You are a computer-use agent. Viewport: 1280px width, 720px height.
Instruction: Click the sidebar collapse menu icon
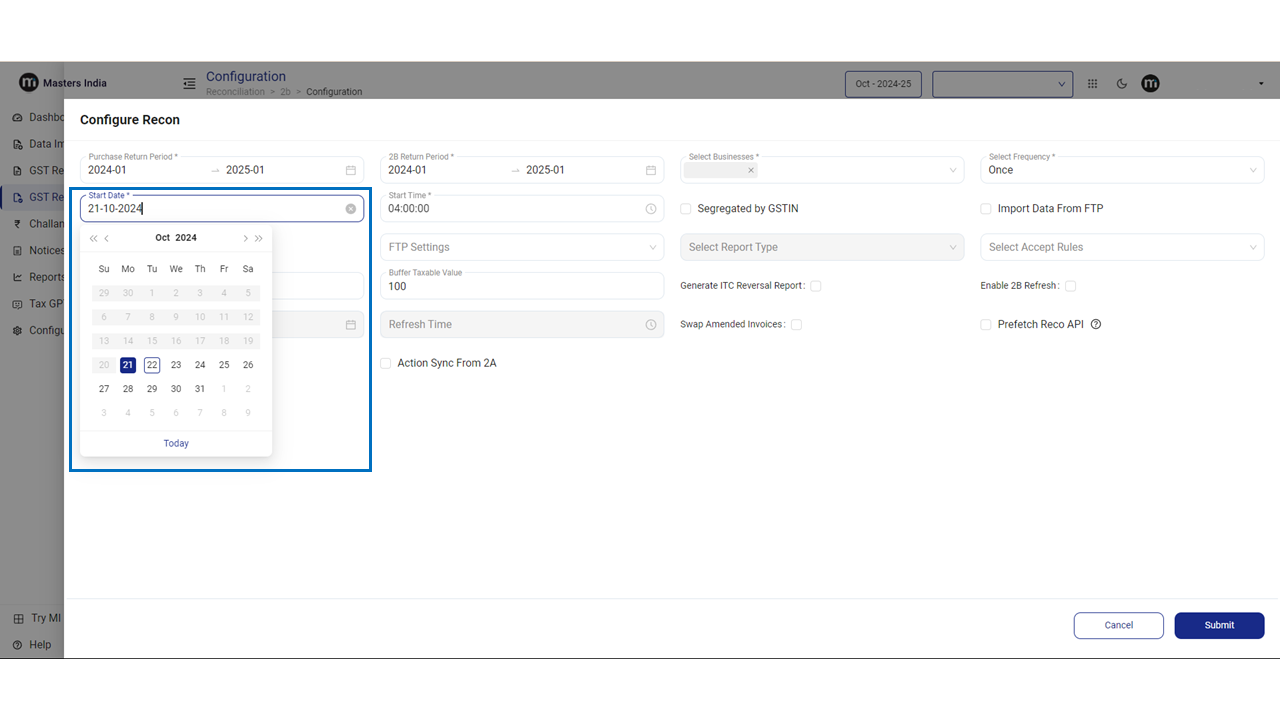[x=189, y=83]
